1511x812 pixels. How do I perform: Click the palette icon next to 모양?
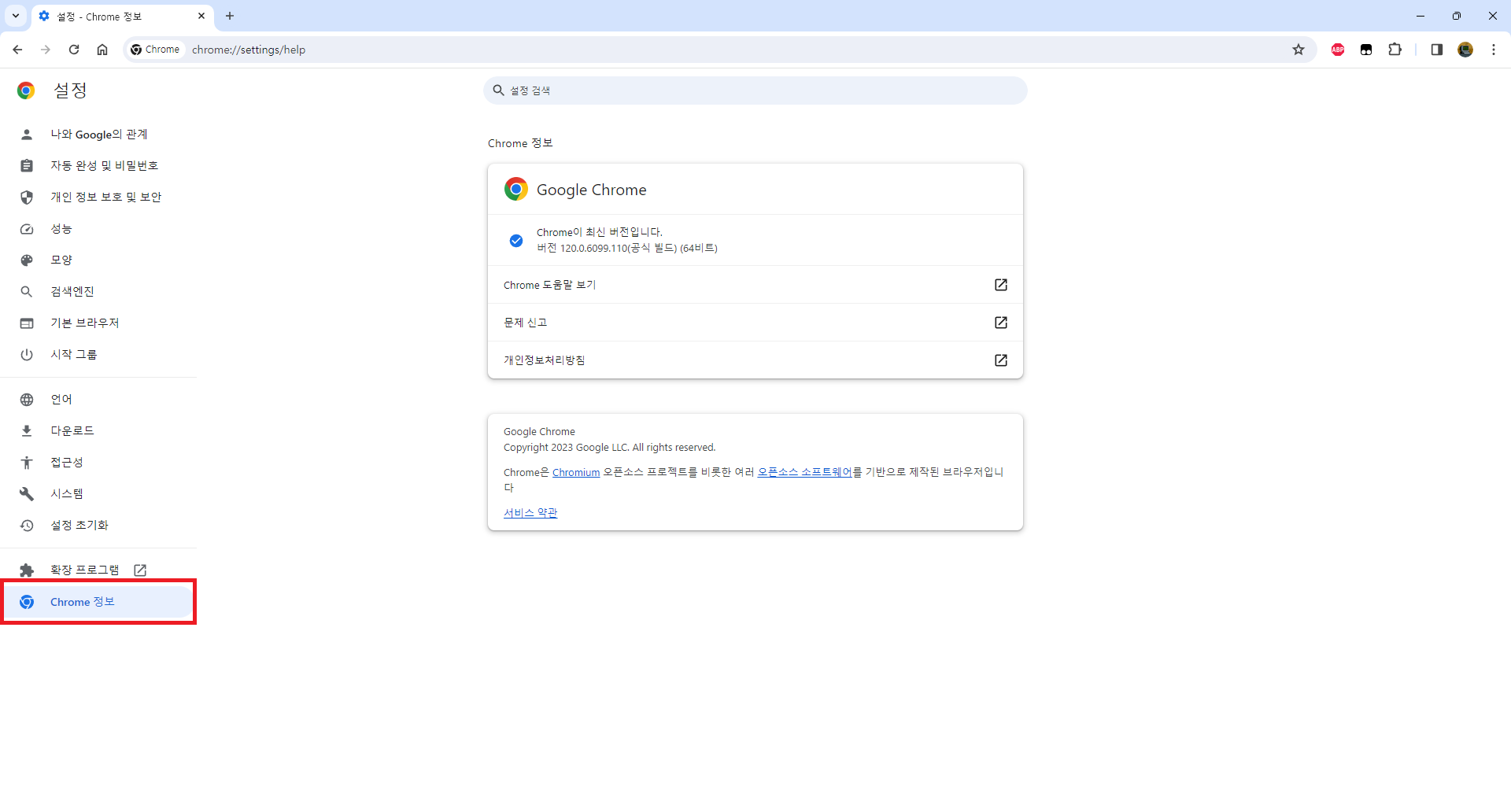(x=27, y=260)
